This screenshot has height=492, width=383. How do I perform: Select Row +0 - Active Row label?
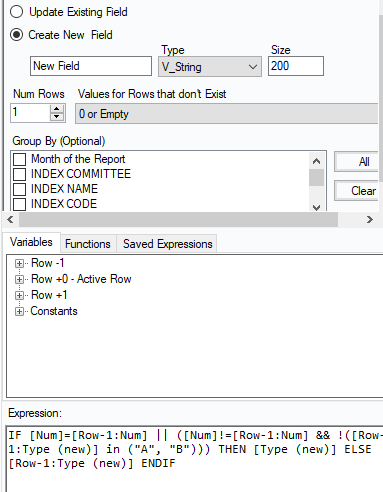tap(81, 279)
